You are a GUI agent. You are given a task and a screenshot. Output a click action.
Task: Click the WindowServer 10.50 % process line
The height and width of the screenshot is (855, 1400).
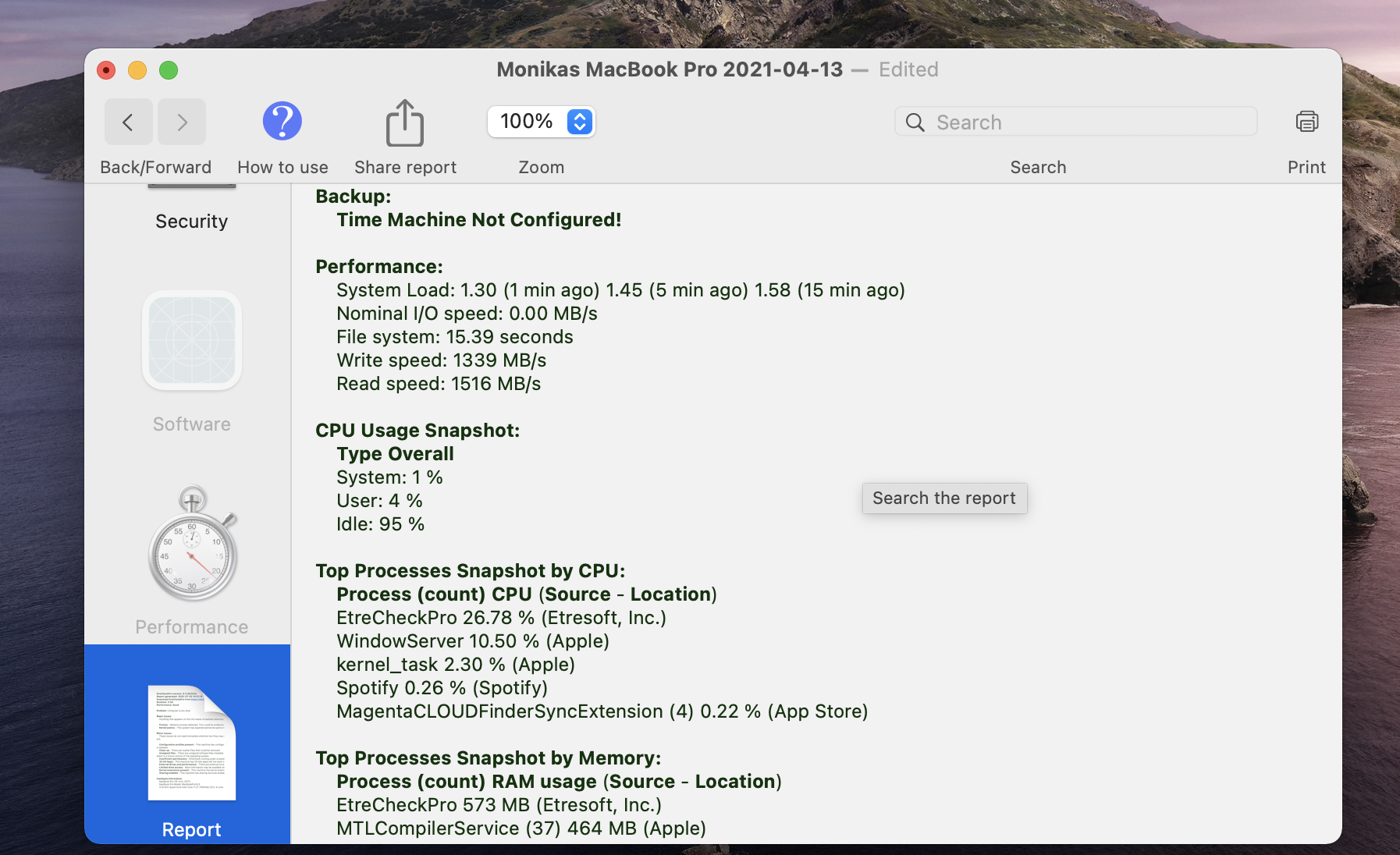point(473,641)
